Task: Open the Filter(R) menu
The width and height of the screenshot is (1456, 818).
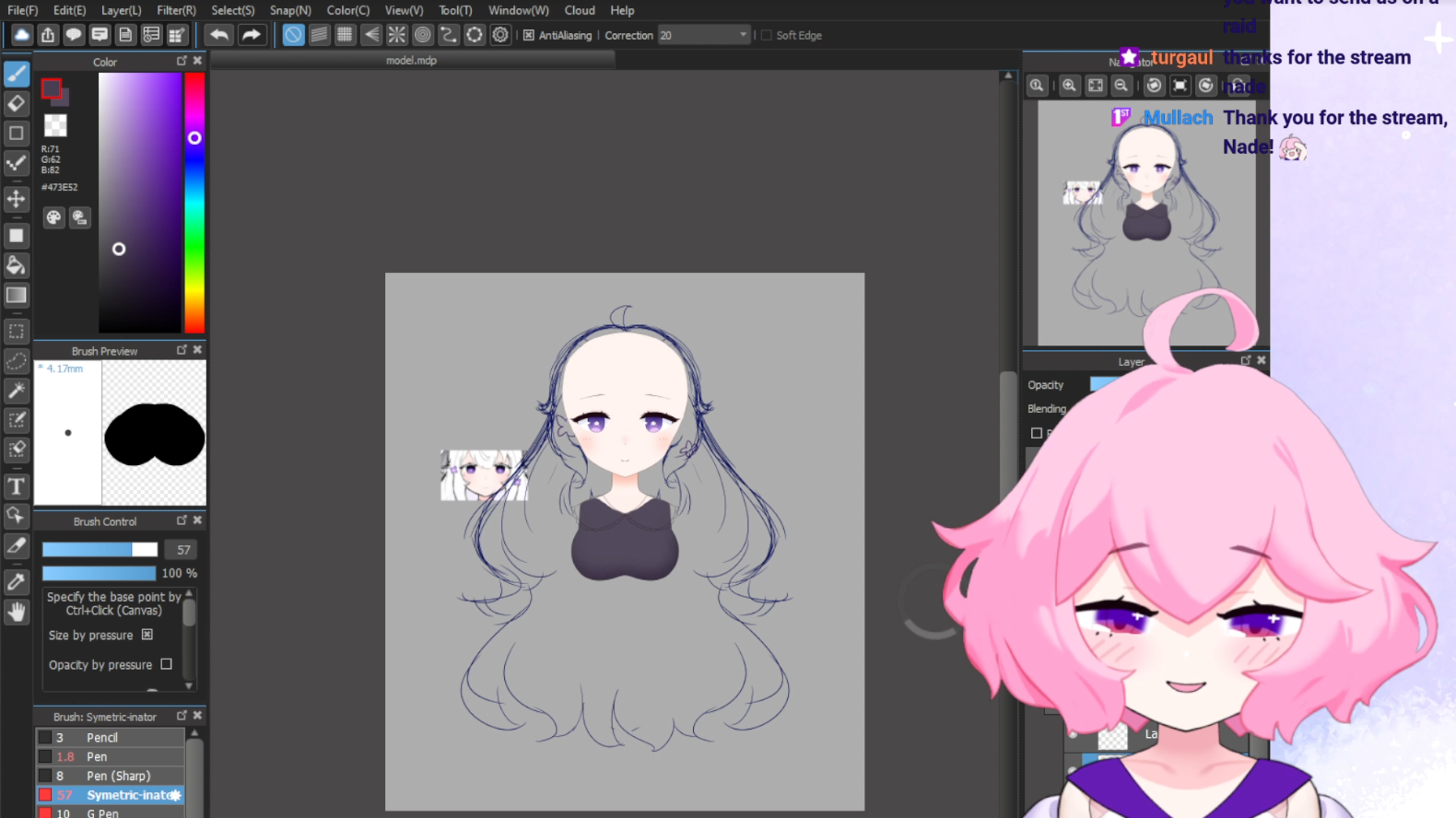Action: 176,10
